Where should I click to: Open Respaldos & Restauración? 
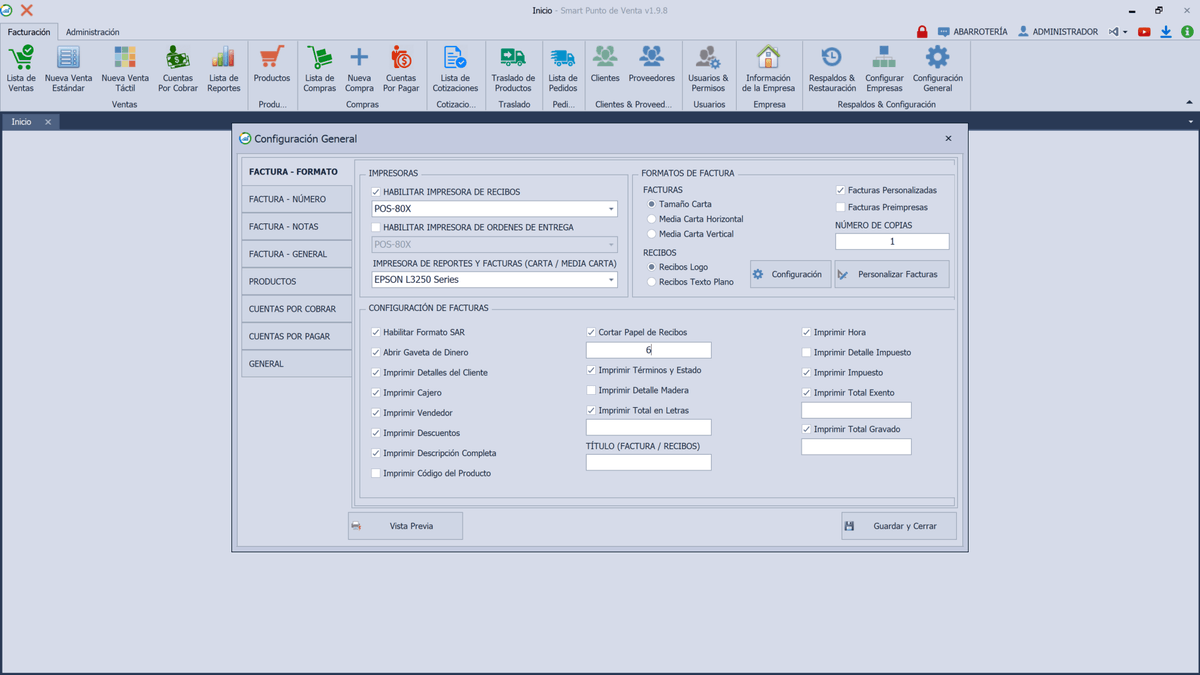point(832,69)
